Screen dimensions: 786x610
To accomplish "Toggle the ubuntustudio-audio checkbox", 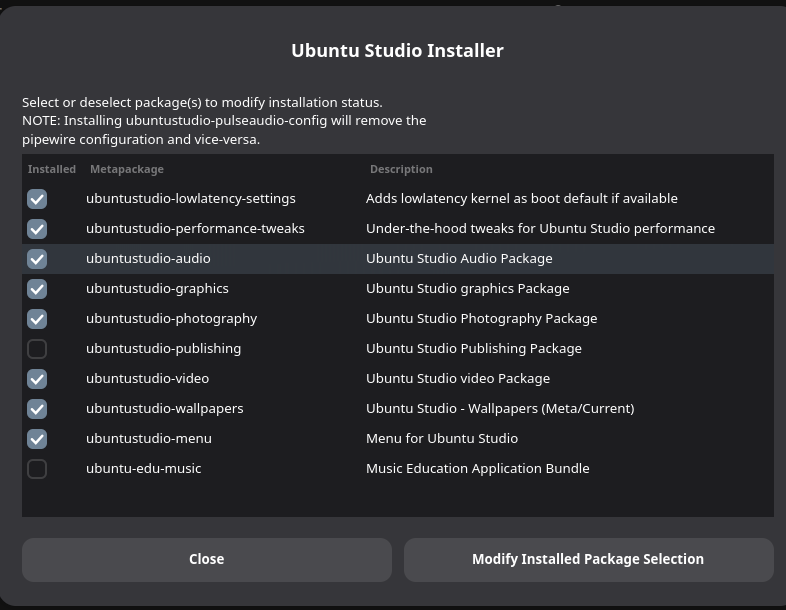I will [37, 259].
